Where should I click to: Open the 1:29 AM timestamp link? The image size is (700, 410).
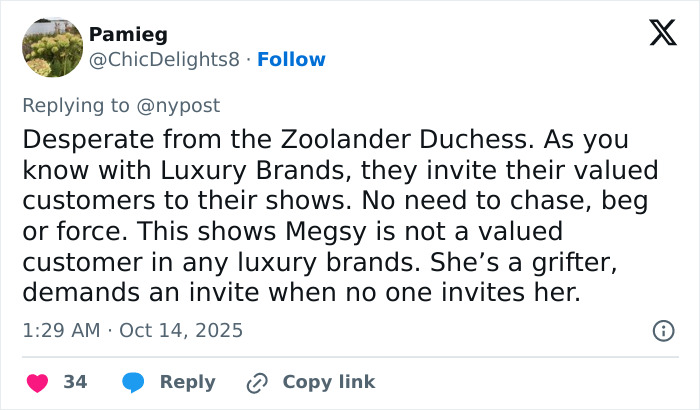(61, 330)
